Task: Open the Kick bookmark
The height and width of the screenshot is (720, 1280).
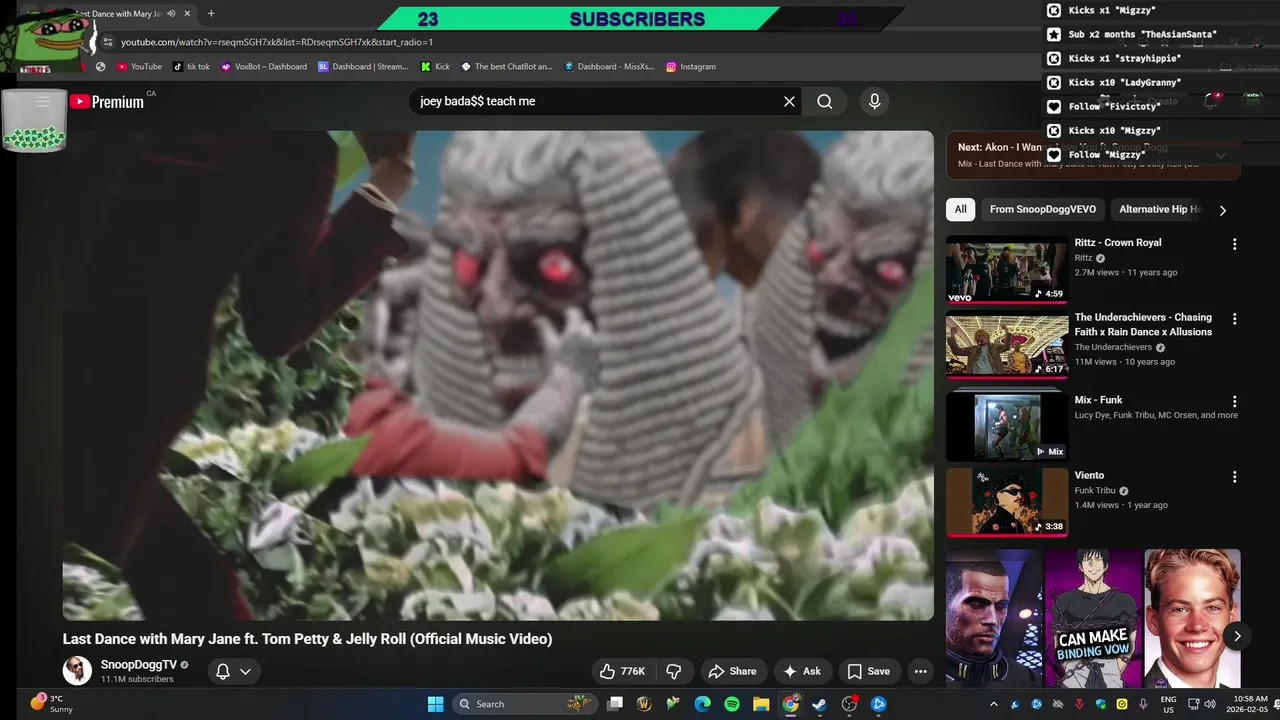Action: coord(435,67)
